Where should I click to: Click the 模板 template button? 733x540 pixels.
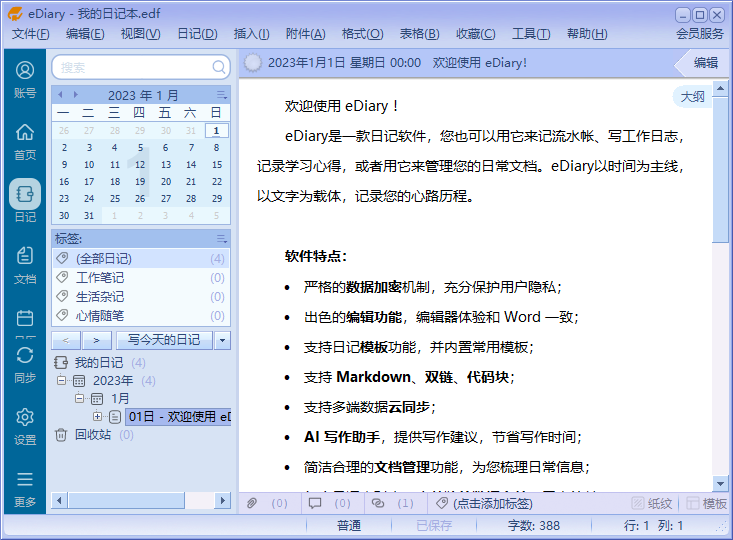(x=706, y=504)
